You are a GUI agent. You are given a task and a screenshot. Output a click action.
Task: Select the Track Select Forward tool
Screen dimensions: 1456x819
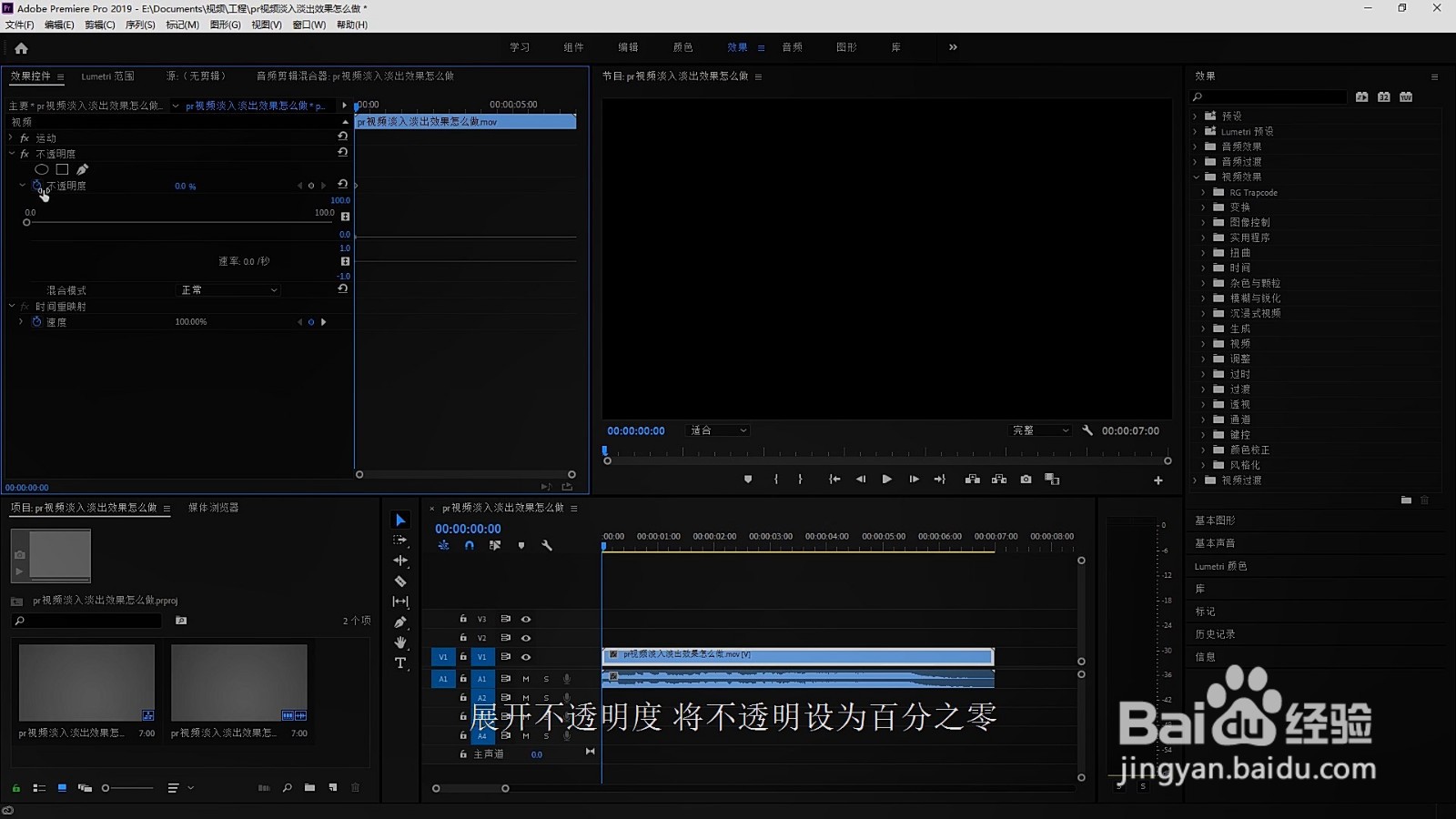[400, 541]
